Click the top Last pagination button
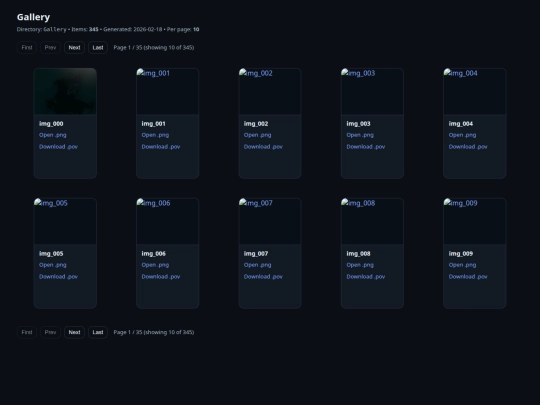Viewport: 540px width, 405px height. (98, 48)
